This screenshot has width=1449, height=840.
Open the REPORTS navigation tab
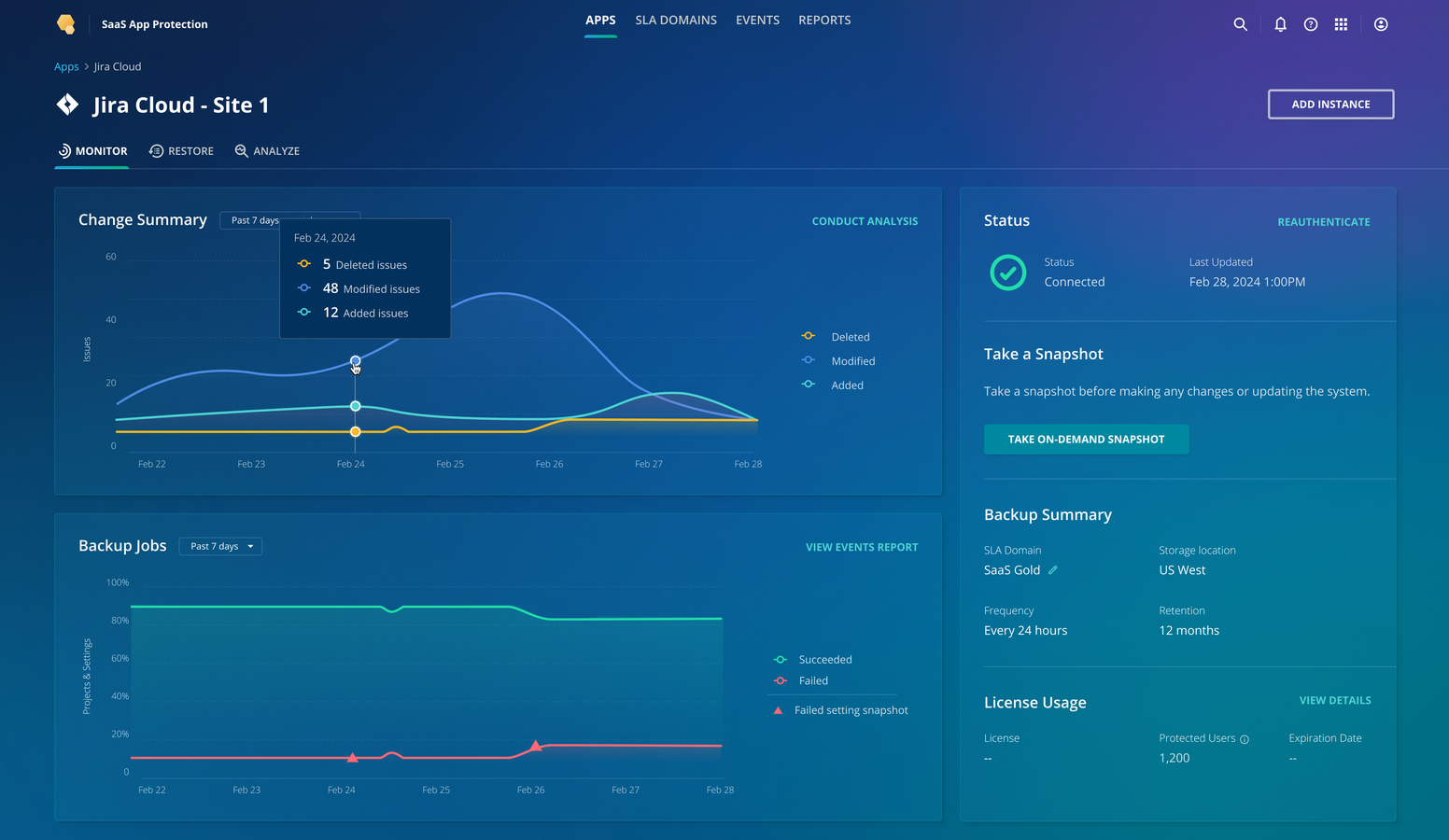[x=824, y=20]
